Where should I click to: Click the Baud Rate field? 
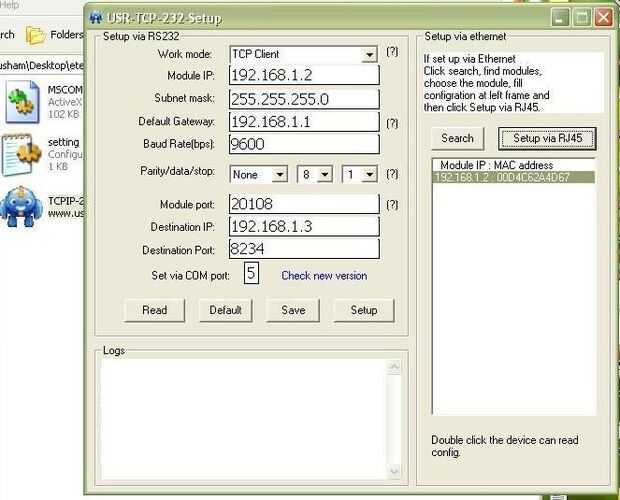[x=304, y=144]
